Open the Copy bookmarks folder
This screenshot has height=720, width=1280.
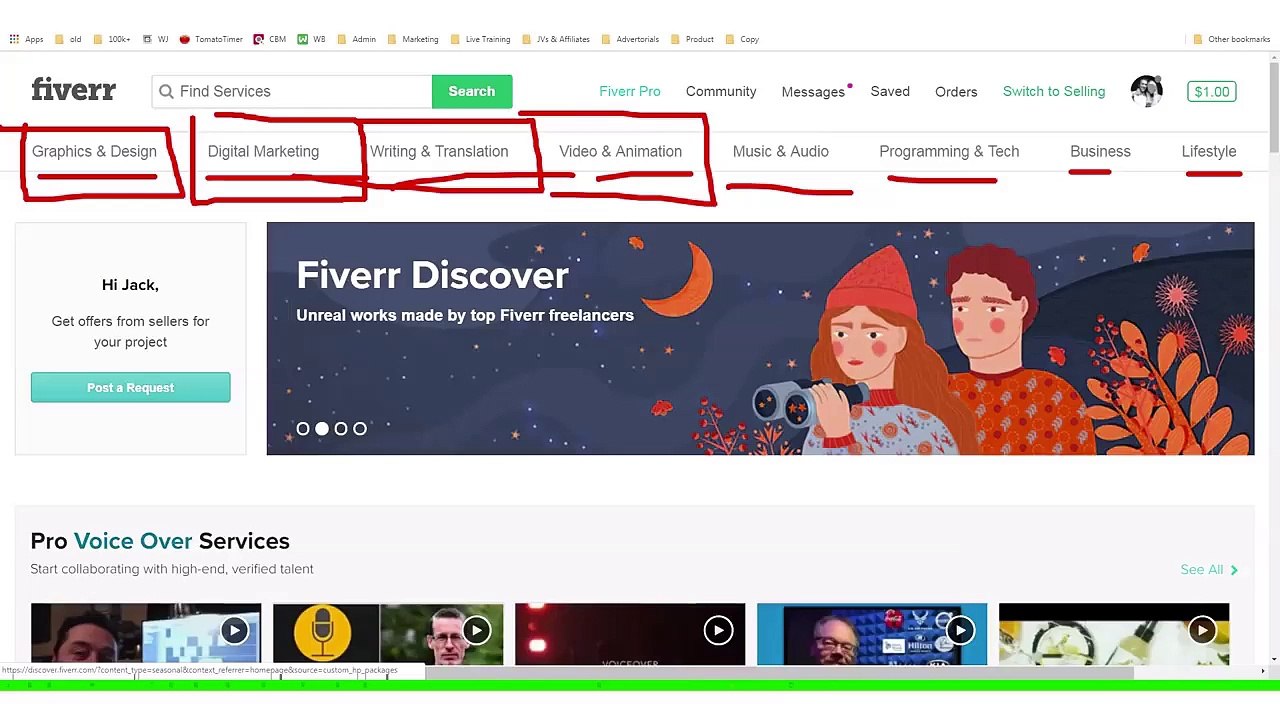pos(742,39)
